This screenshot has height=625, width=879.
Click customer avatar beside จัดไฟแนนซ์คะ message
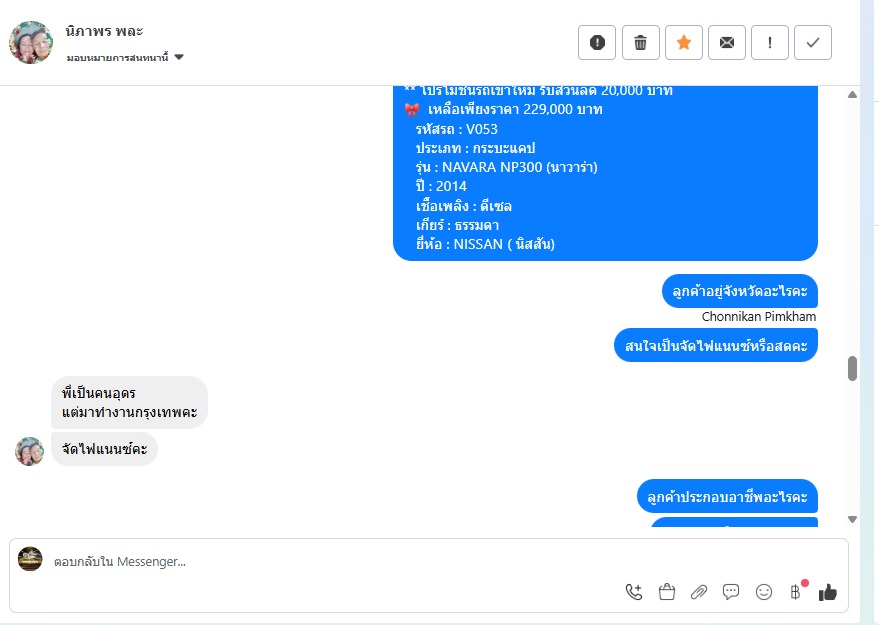pos(30,451)
